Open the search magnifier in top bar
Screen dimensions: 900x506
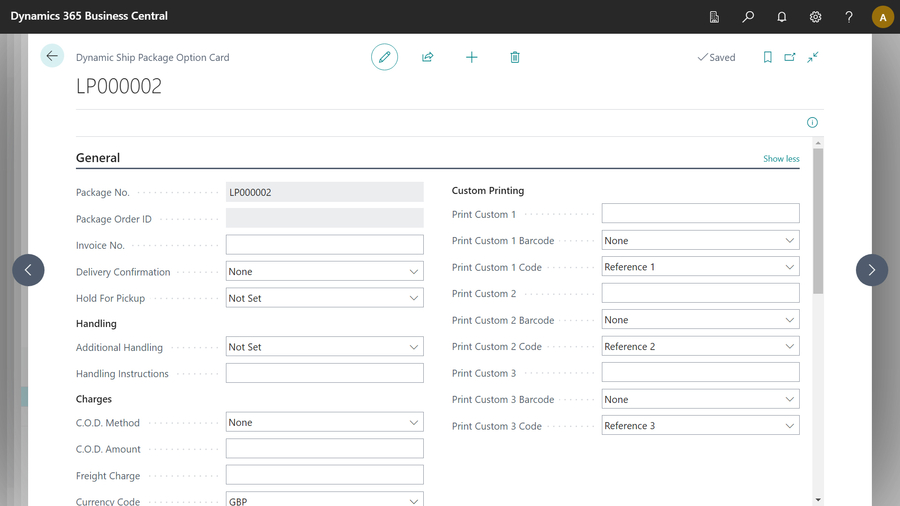(x=748, y=17)
